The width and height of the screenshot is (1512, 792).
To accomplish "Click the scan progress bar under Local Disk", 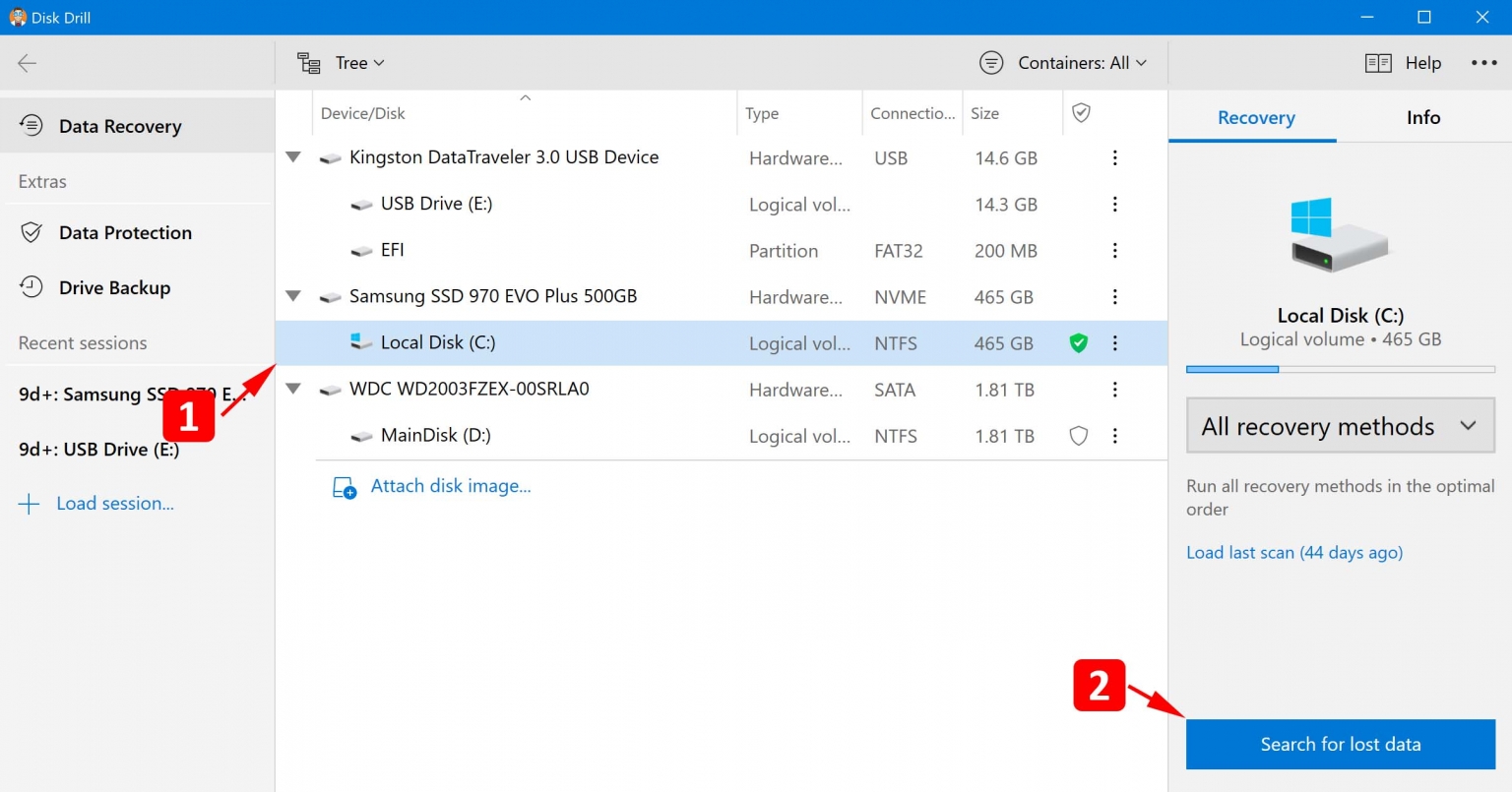I will 1339,369.
